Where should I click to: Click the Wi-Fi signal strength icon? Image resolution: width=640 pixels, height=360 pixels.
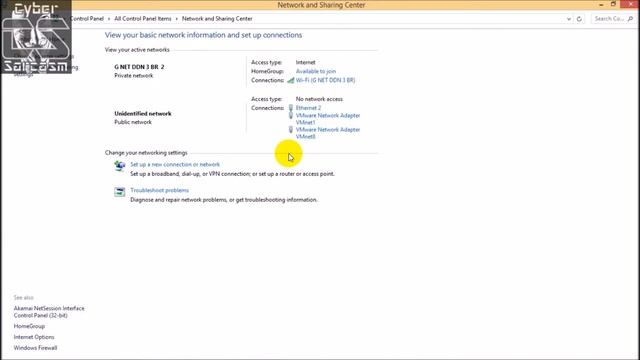pos(291,80)
